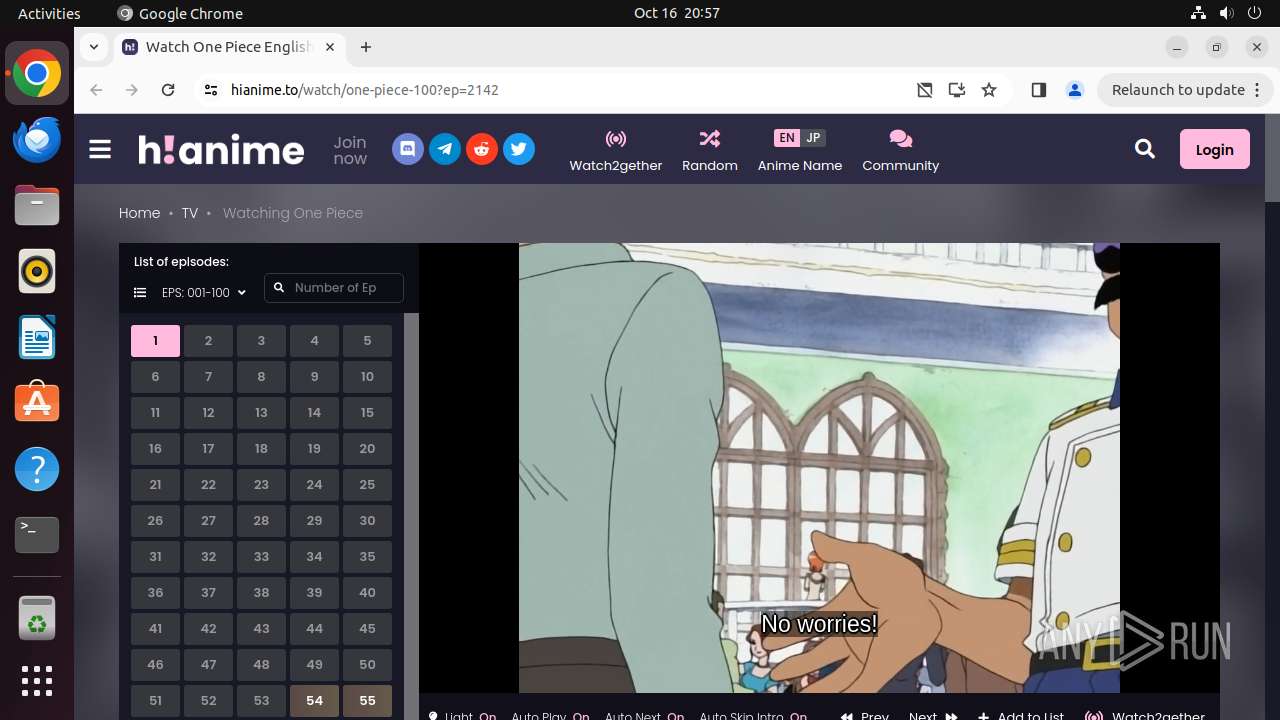Open Watch2gether from the header
The width and height of the screenshot is (1280, 720).
coord(616,150)
